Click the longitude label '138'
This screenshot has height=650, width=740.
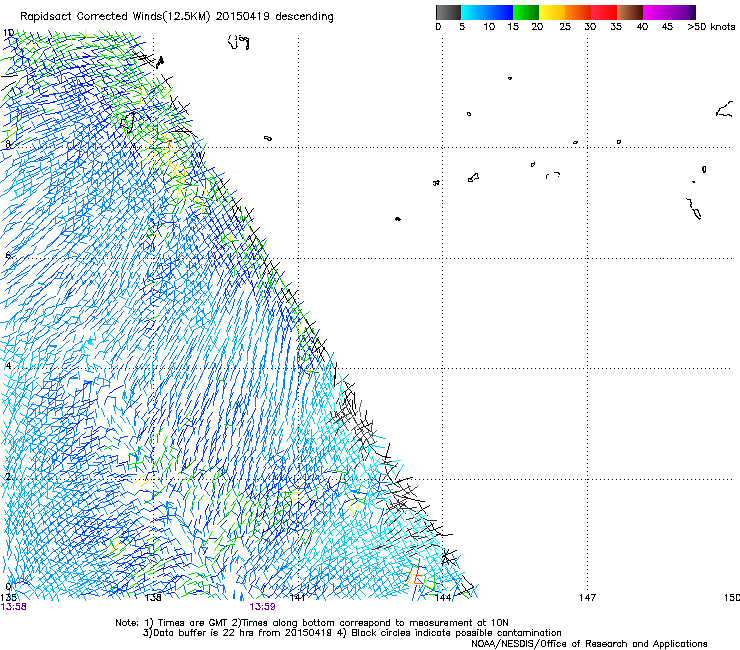153,598
